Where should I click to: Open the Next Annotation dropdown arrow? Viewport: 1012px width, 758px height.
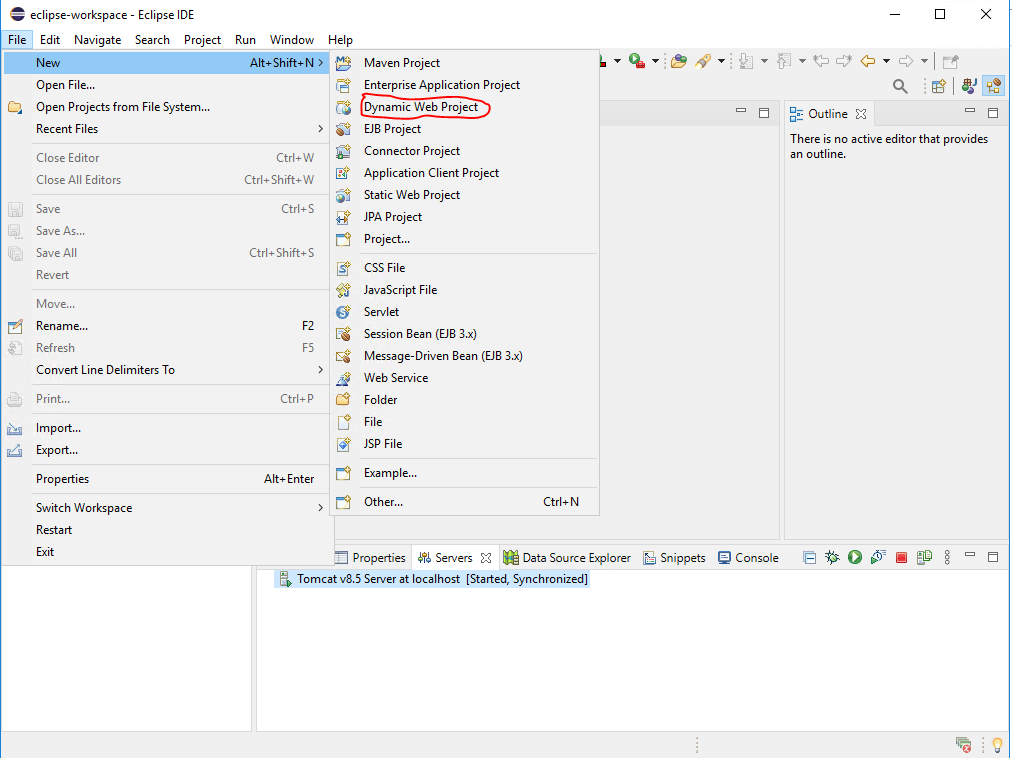(x=764, y=61)
